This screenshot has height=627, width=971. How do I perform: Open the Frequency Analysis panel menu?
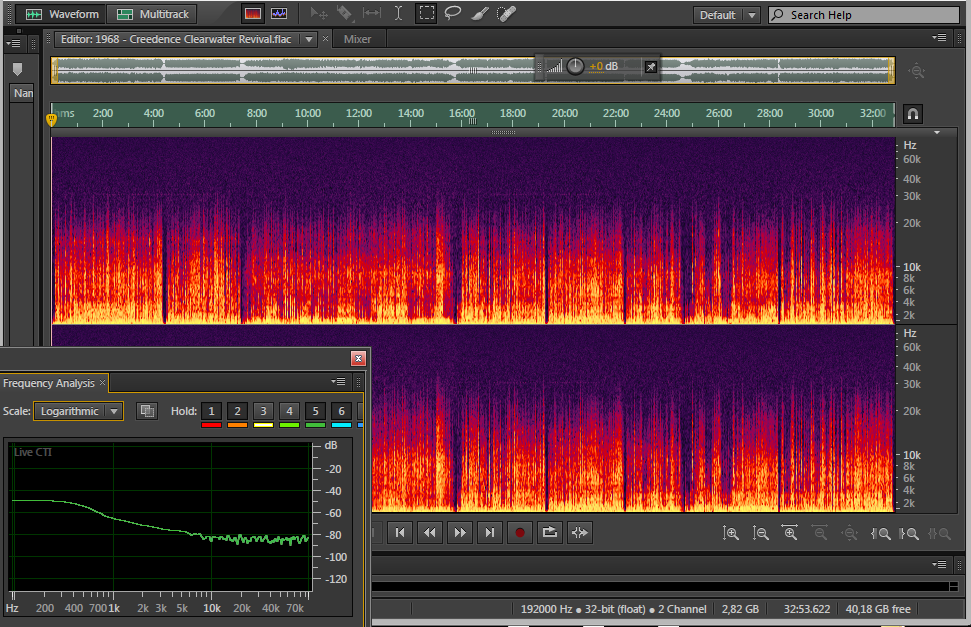click(338, 382)
